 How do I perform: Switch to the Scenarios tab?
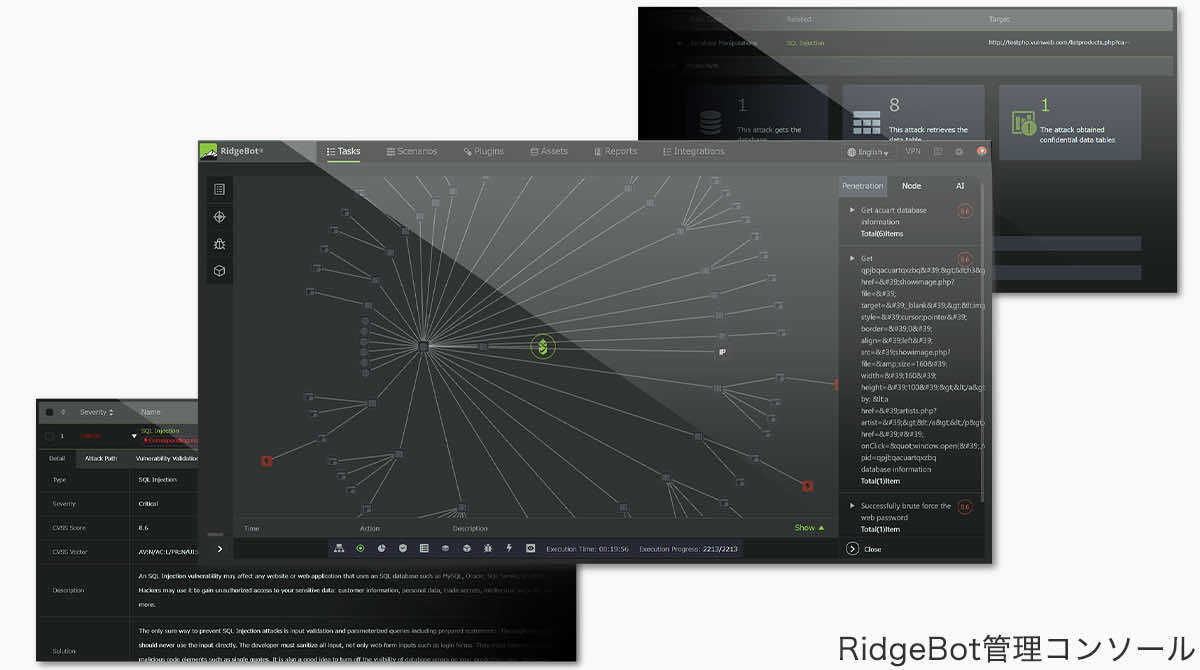coord(411,152)
